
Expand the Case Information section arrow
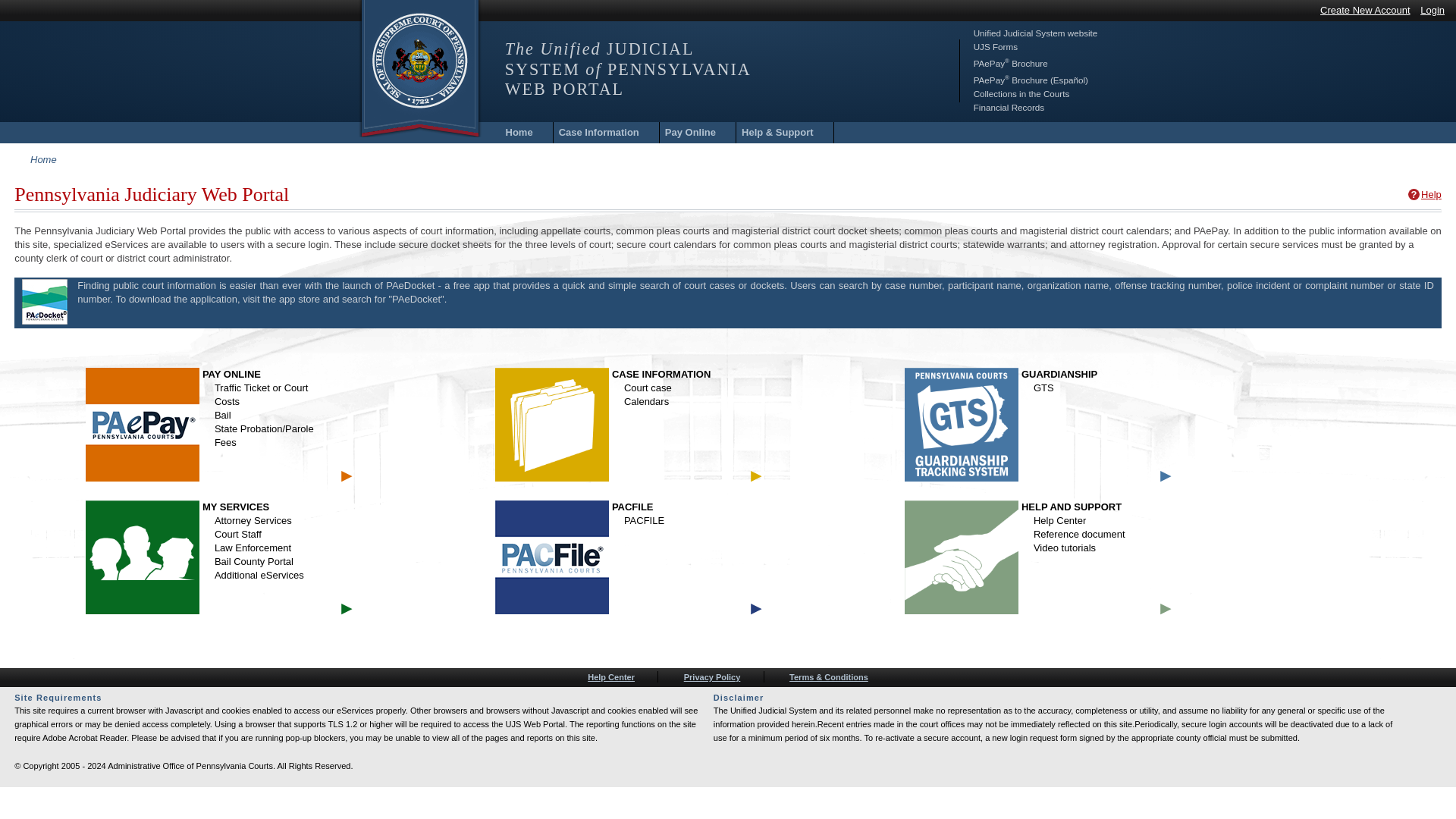pos(756,476)
